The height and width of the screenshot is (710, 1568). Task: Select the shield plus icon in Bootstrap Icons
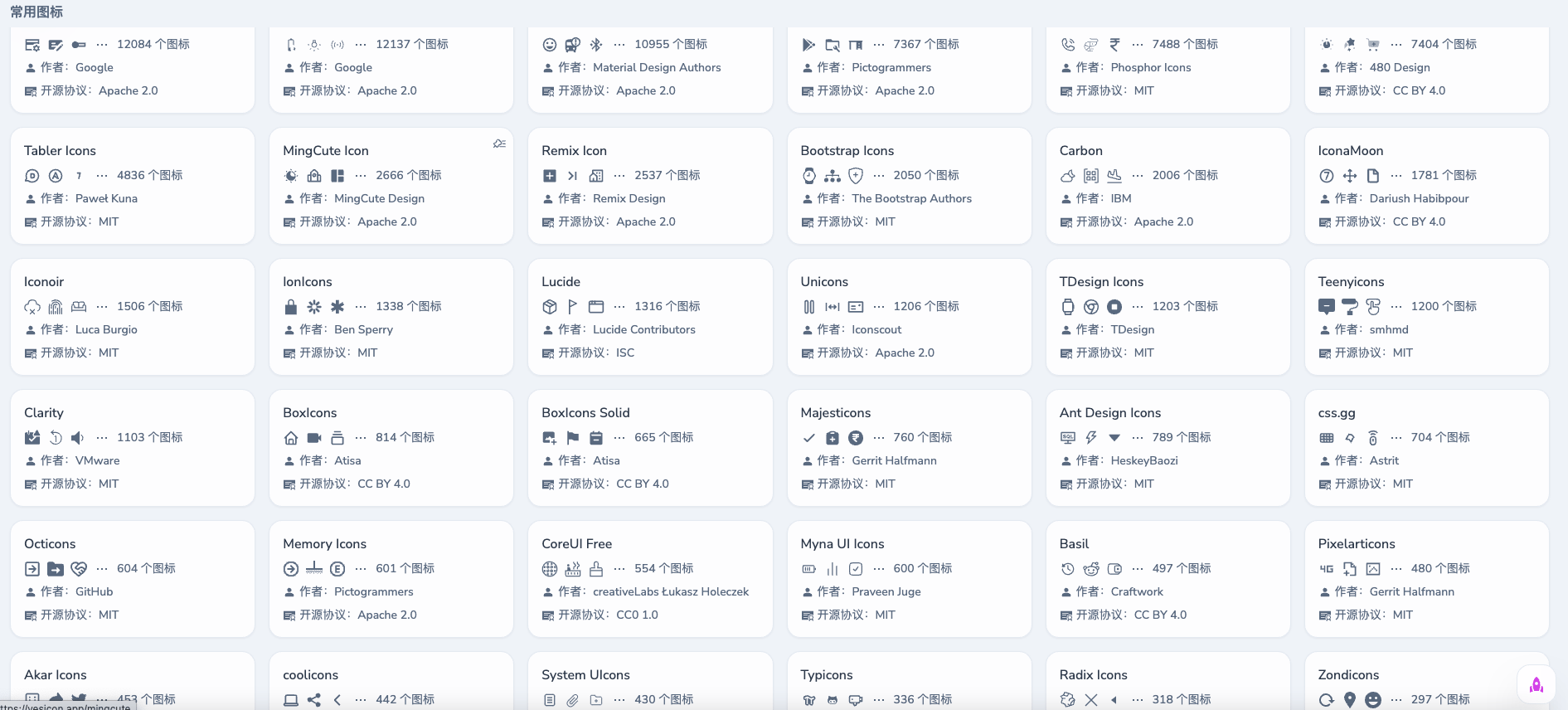pyautogui.click(x=856, y=176)
